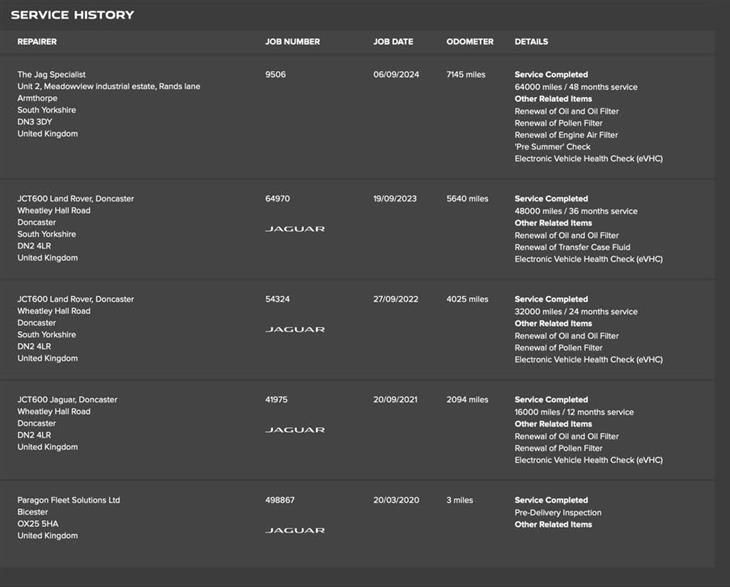Click job number 9506

tap(276, 74)
